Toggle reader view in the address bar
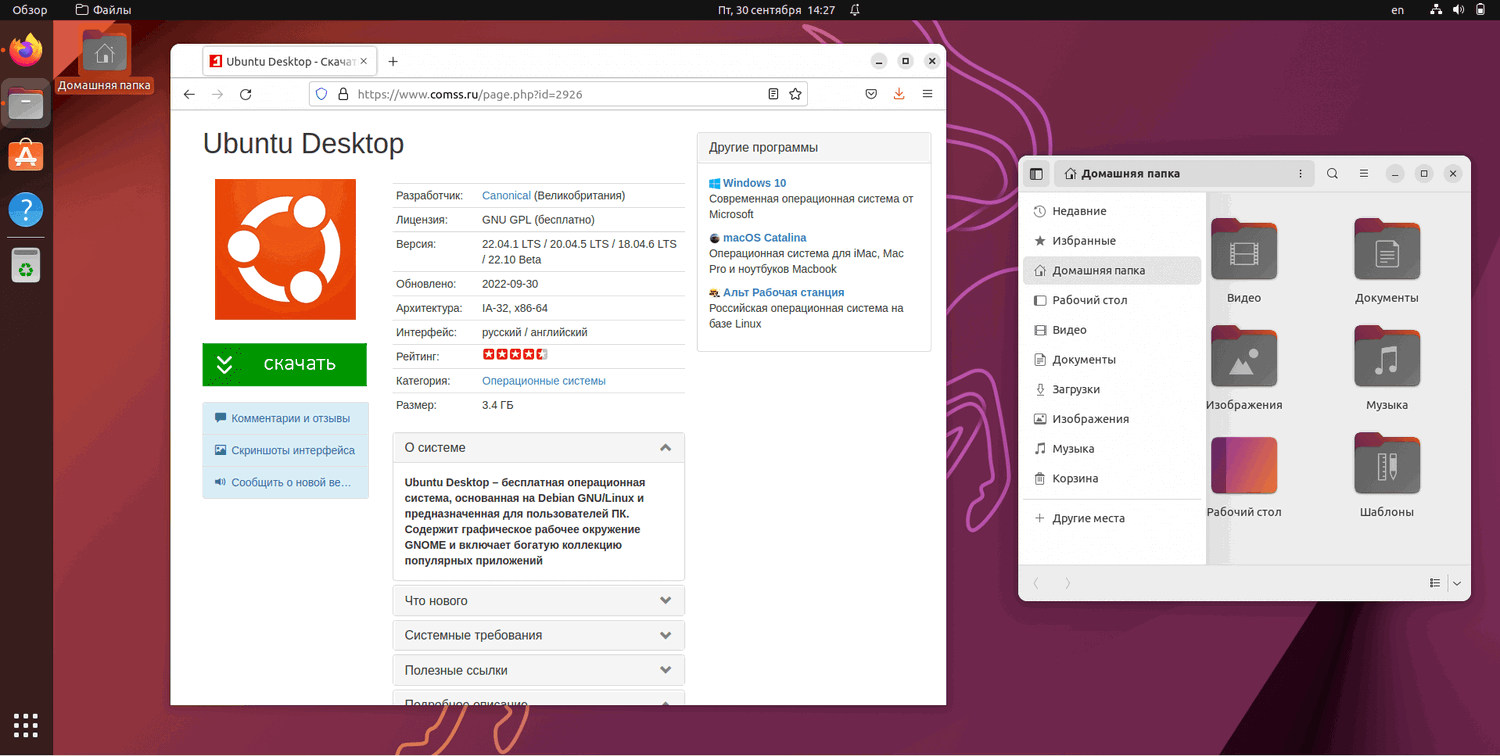 773,94
